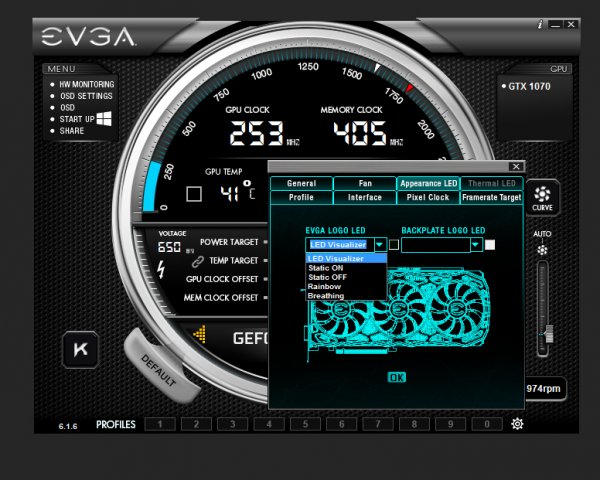600x480 pixels.
Task: Open the Thermal LED tab
Action: point(492,183)
